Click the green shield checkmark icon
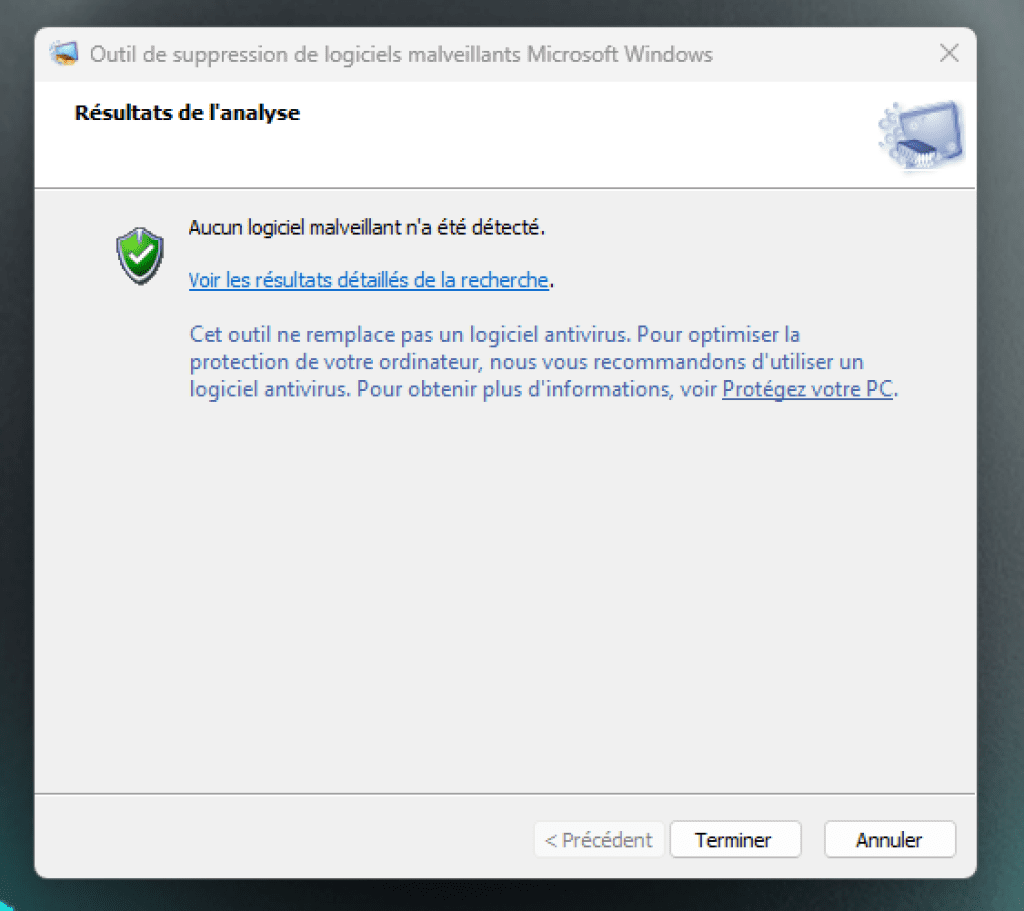This screenshot has width=1024, height=911. pos(140,255)
